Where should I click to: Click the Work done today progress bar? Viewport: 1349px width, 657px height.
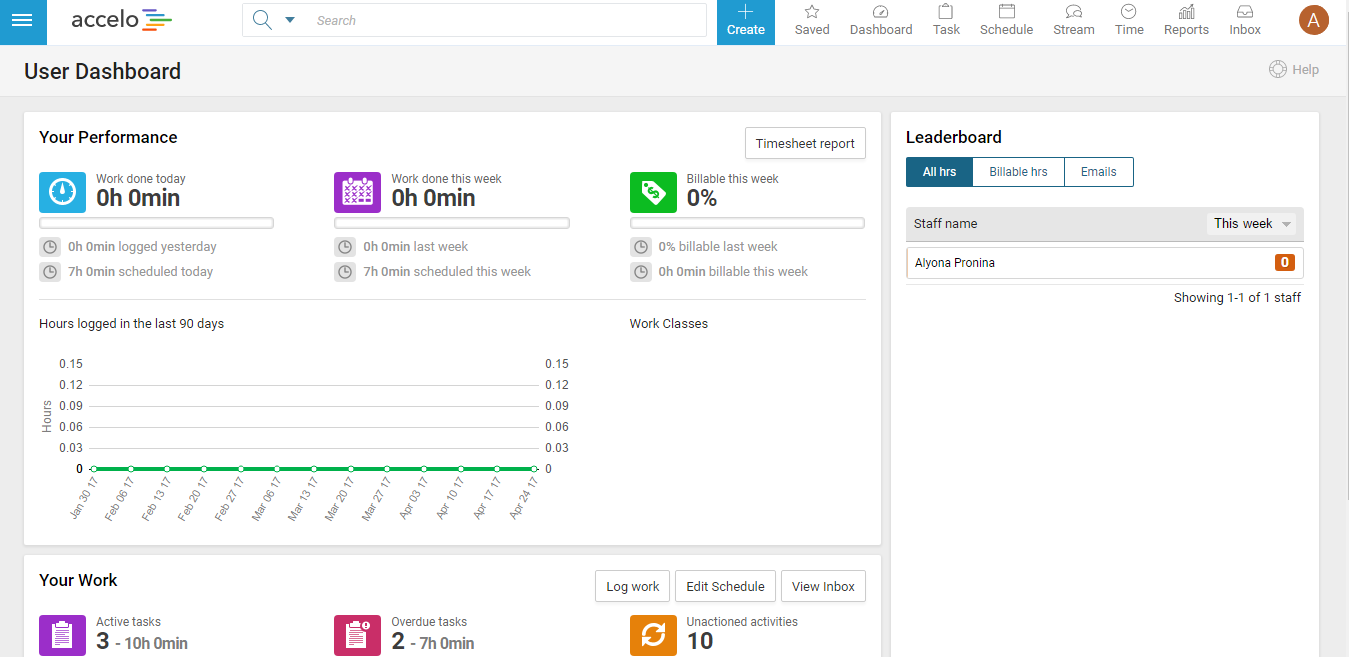tap(156, 223)
